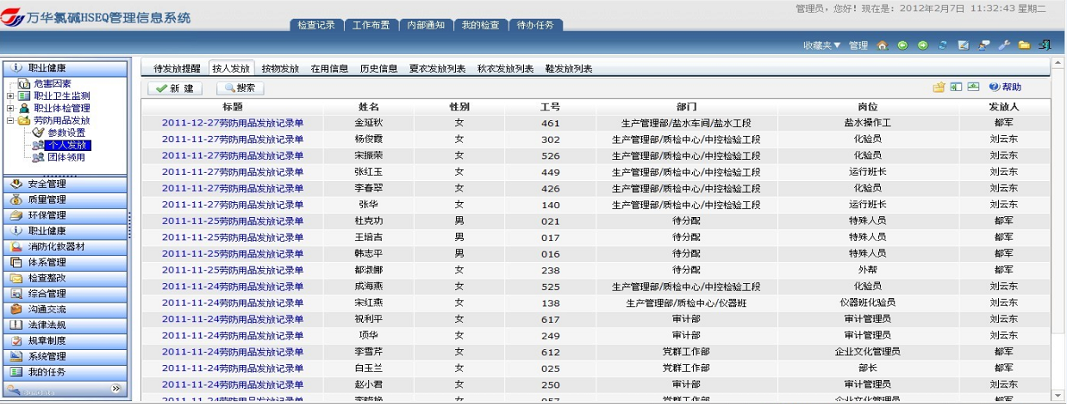This screenshot has width=1067, height=404.
Task: Click the vertical scrollbar up arrow
Action: 1057,63
